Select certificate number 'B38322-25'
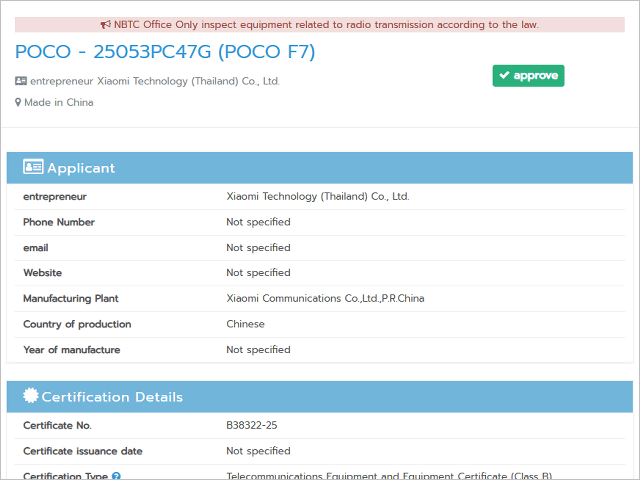The image size is (640, 480). tap(252, 426)
